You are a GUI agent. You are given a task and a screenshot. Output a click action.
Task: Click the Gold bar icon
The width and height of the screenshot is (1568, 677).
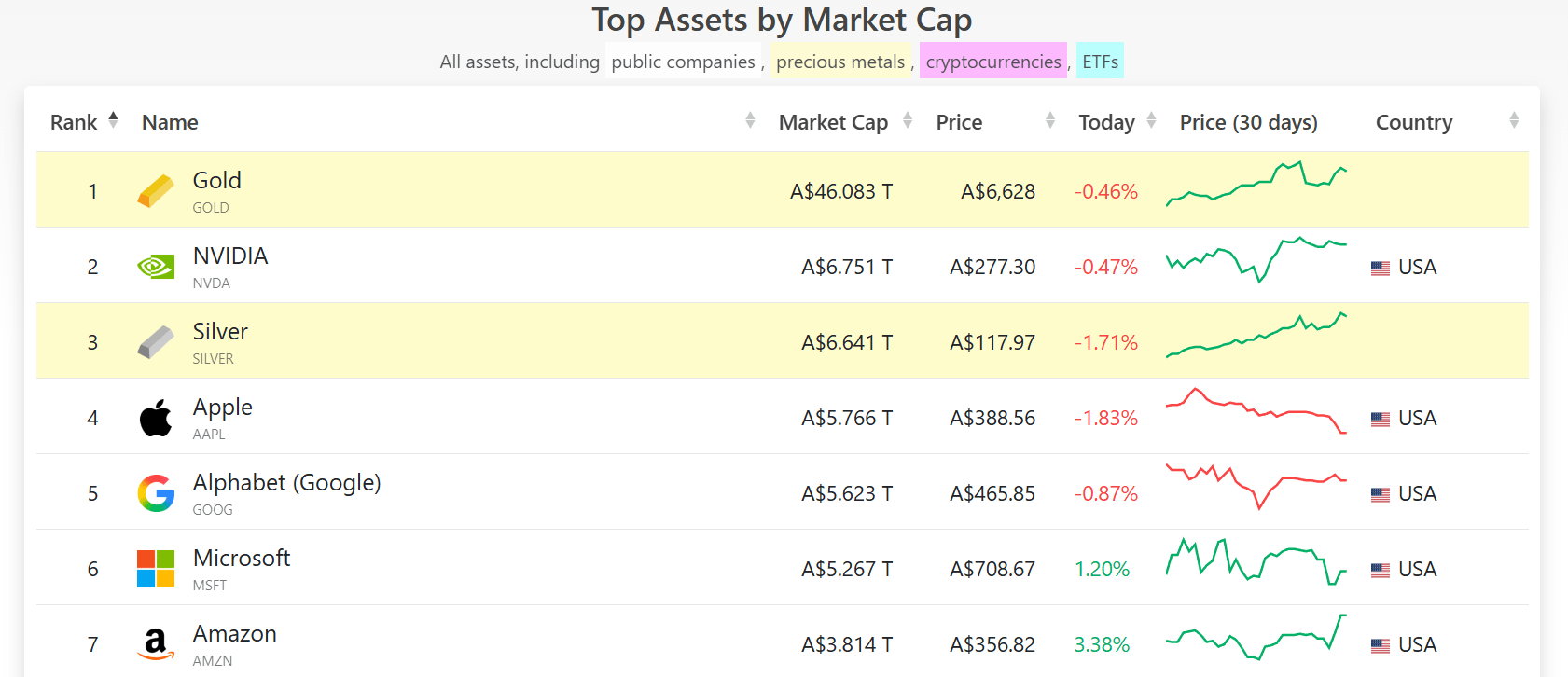coord(156,191)
